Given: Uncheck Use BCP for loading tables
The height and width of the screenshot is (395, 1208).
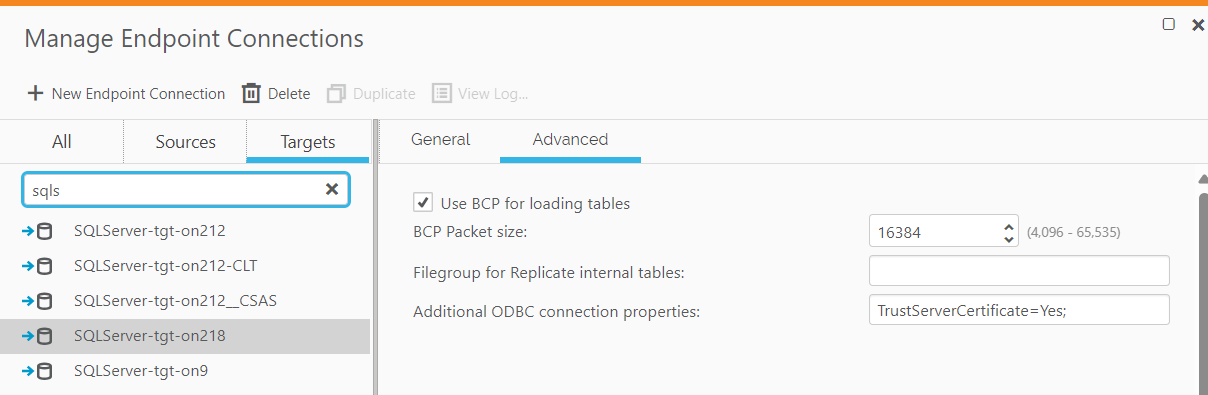Looking at the screenshot, I should (423, 202).
